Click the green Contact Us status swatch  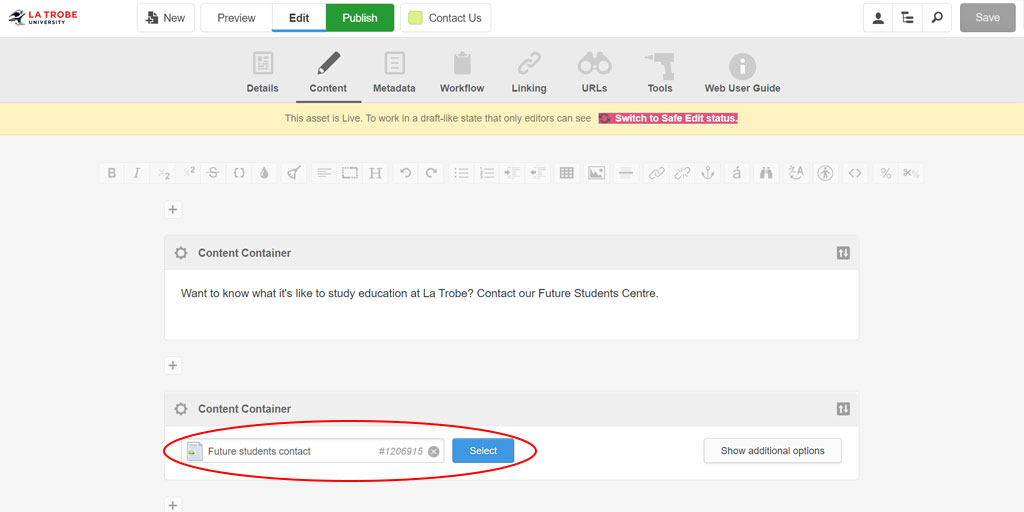tap(416, 18)
